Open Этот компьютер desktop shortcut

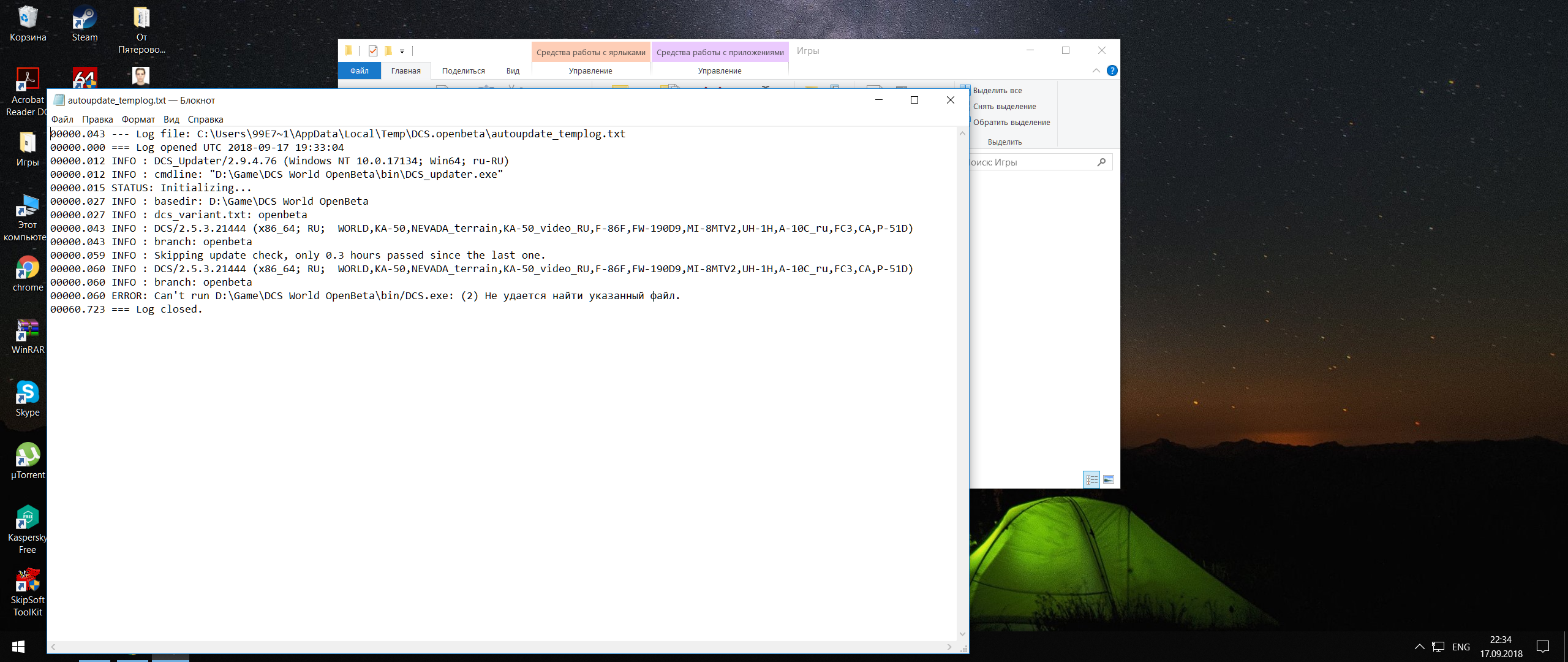28,218
